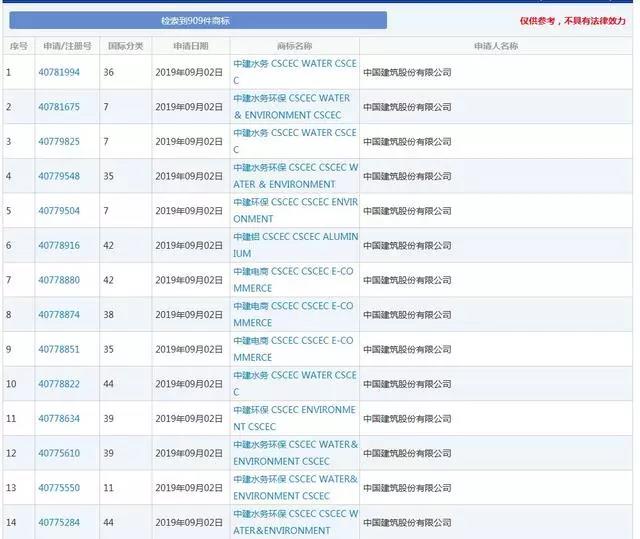The image size is (640, 539).
Task: Select registration link 40779825
Action: tap(59, 142)
